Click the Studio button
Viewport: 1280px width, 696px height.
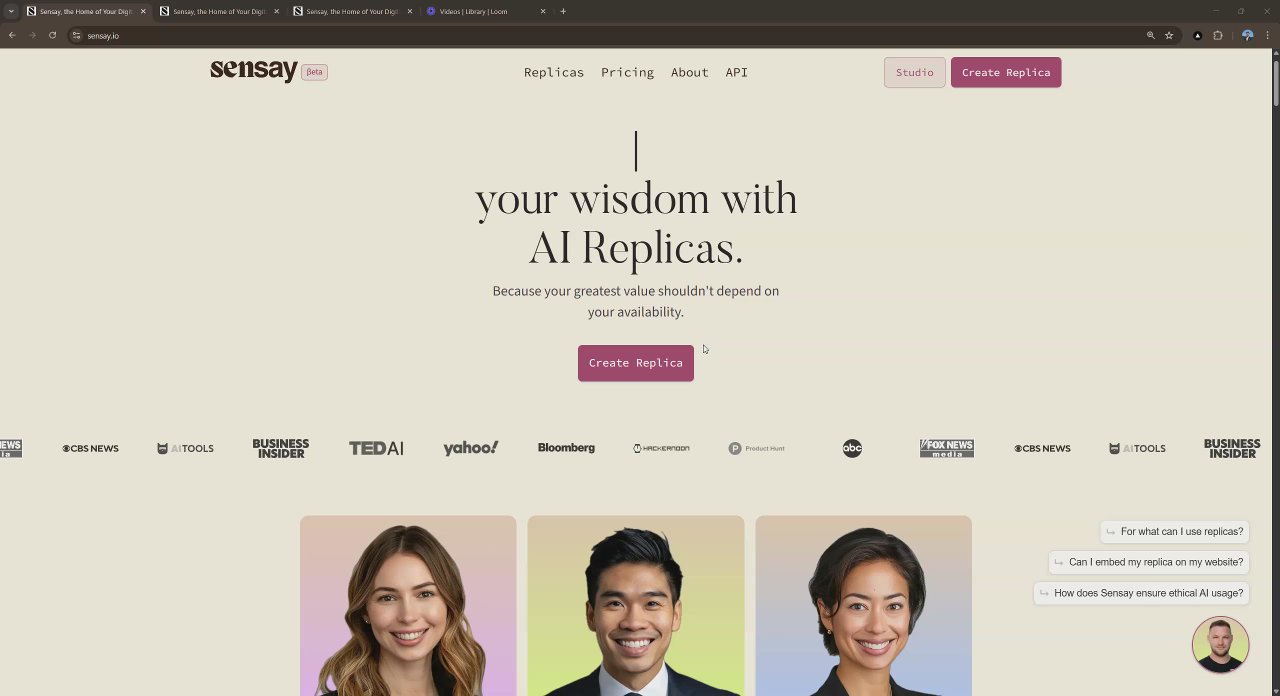914,72
